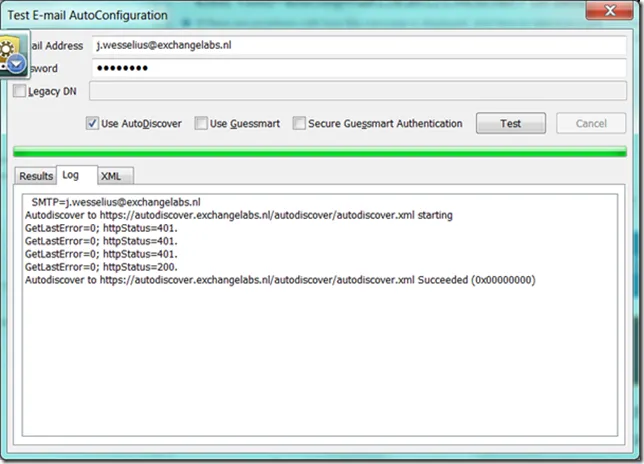Click the green progress bar

(x=320, y=152)
